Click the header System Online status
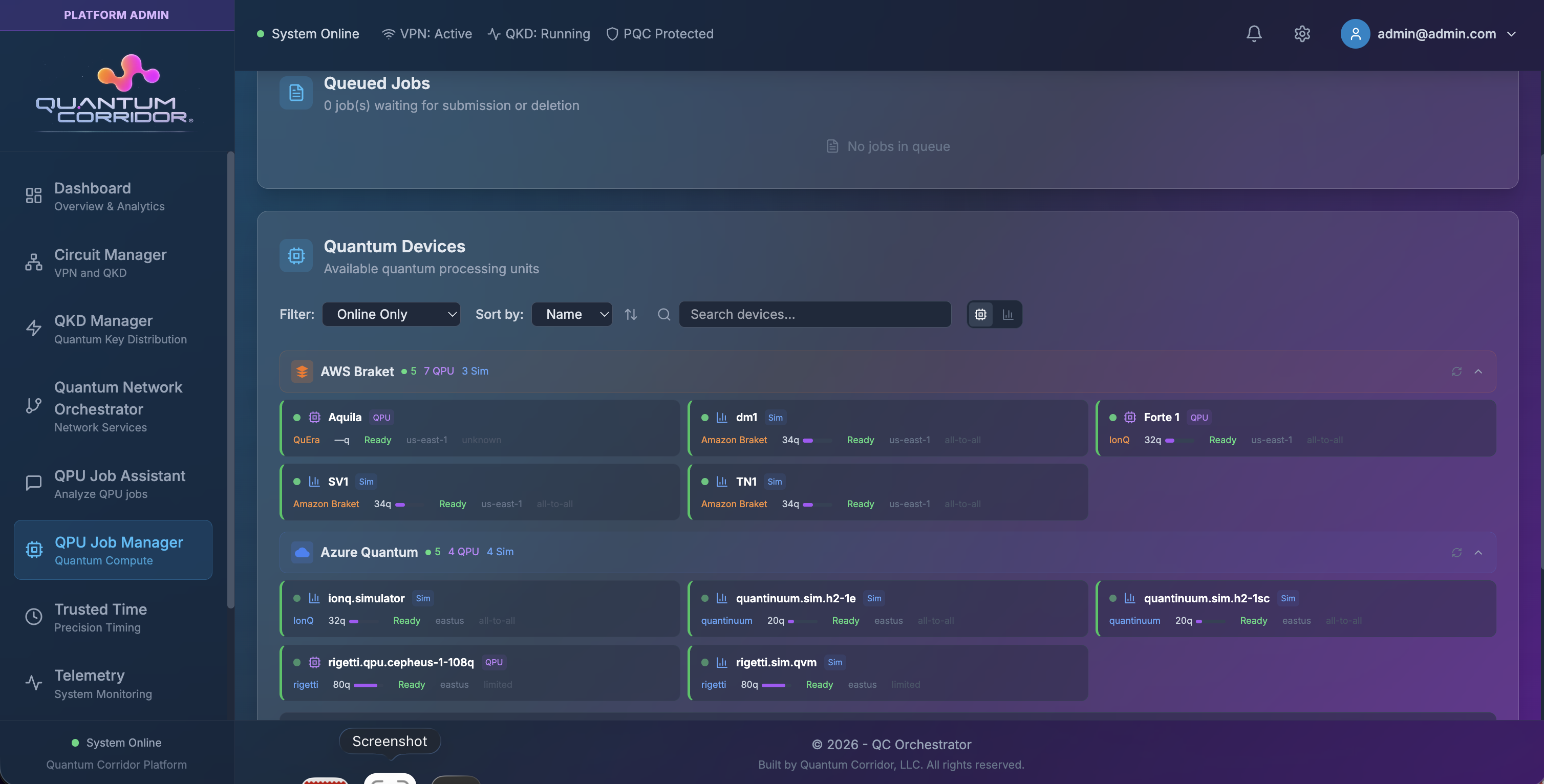 pyautogui.click(x=308, y=34)
